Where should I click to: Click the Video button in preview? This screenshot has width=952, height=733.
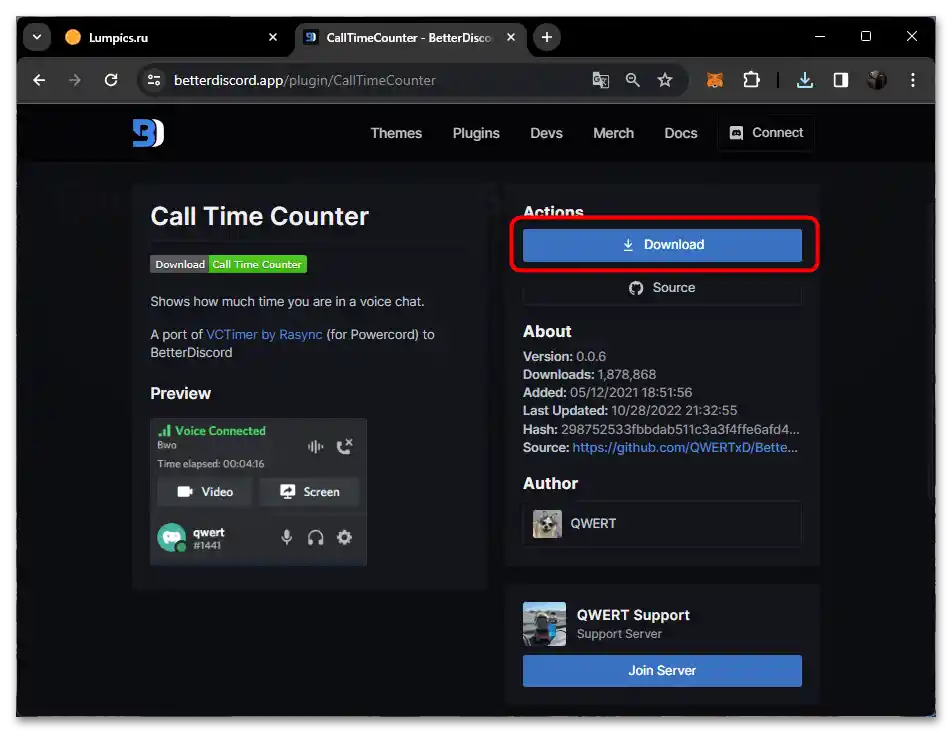pyautogui.click(x=205, y=492)
